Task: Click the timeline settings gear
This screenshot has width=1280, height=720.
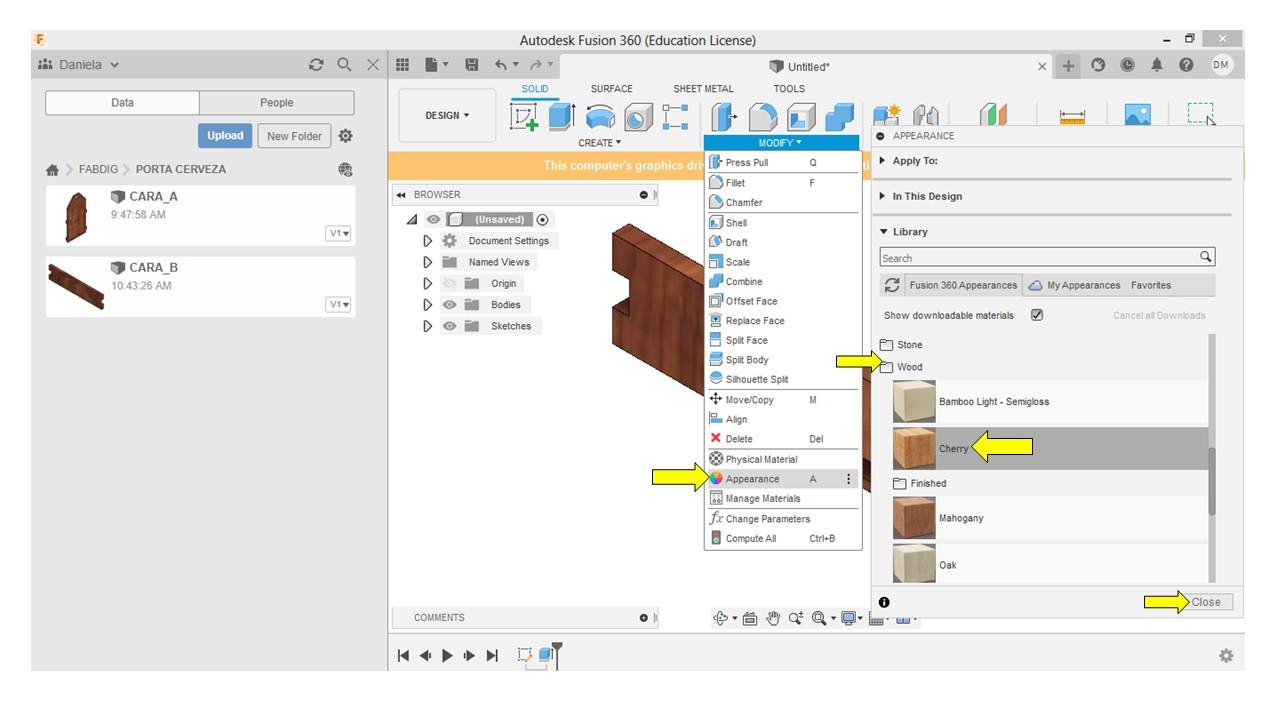Action: tap(1226, 656)
